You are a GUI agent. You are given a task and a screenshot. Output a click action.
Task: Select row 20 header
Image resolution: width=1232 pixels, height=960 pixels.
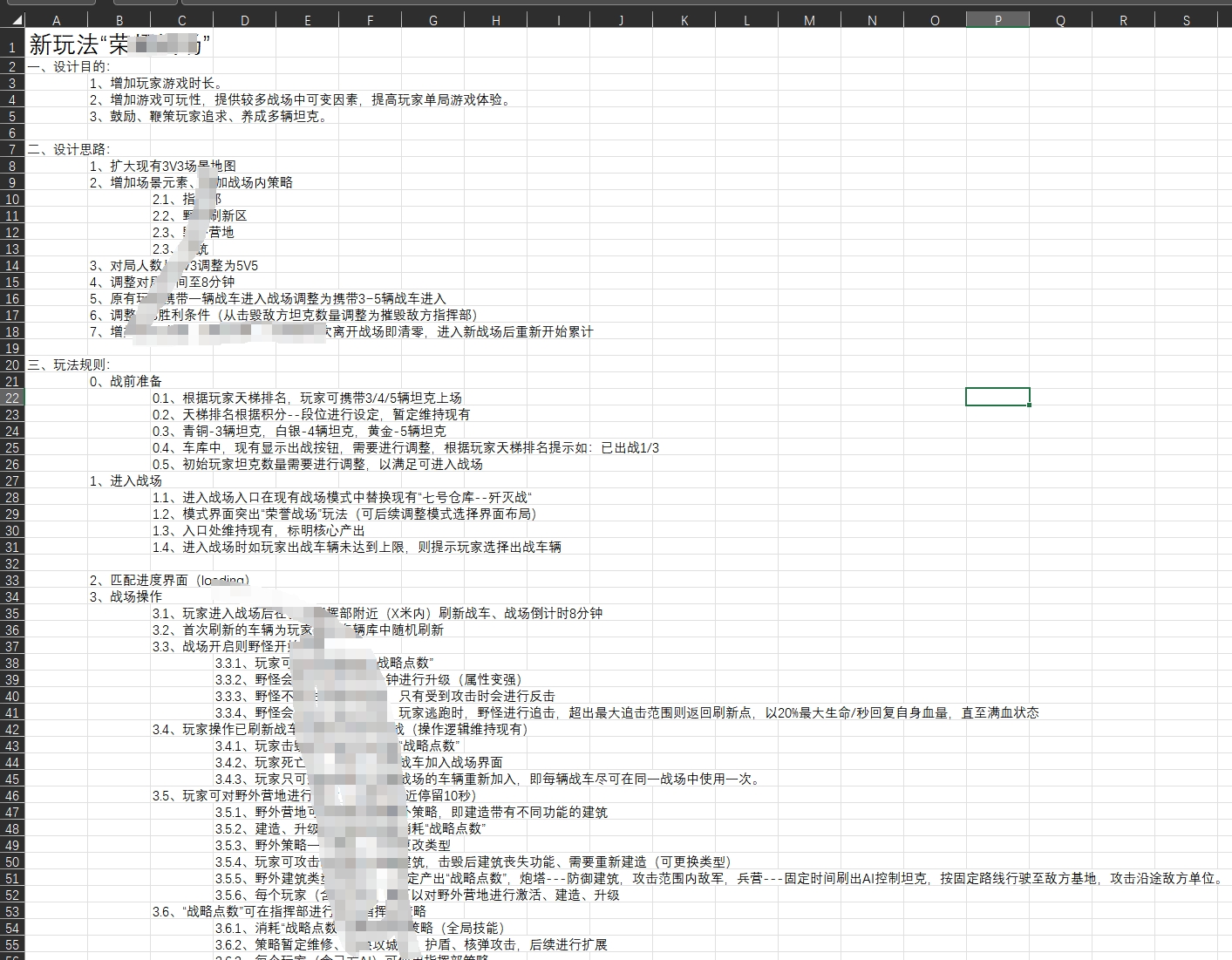tap(12, 364)
